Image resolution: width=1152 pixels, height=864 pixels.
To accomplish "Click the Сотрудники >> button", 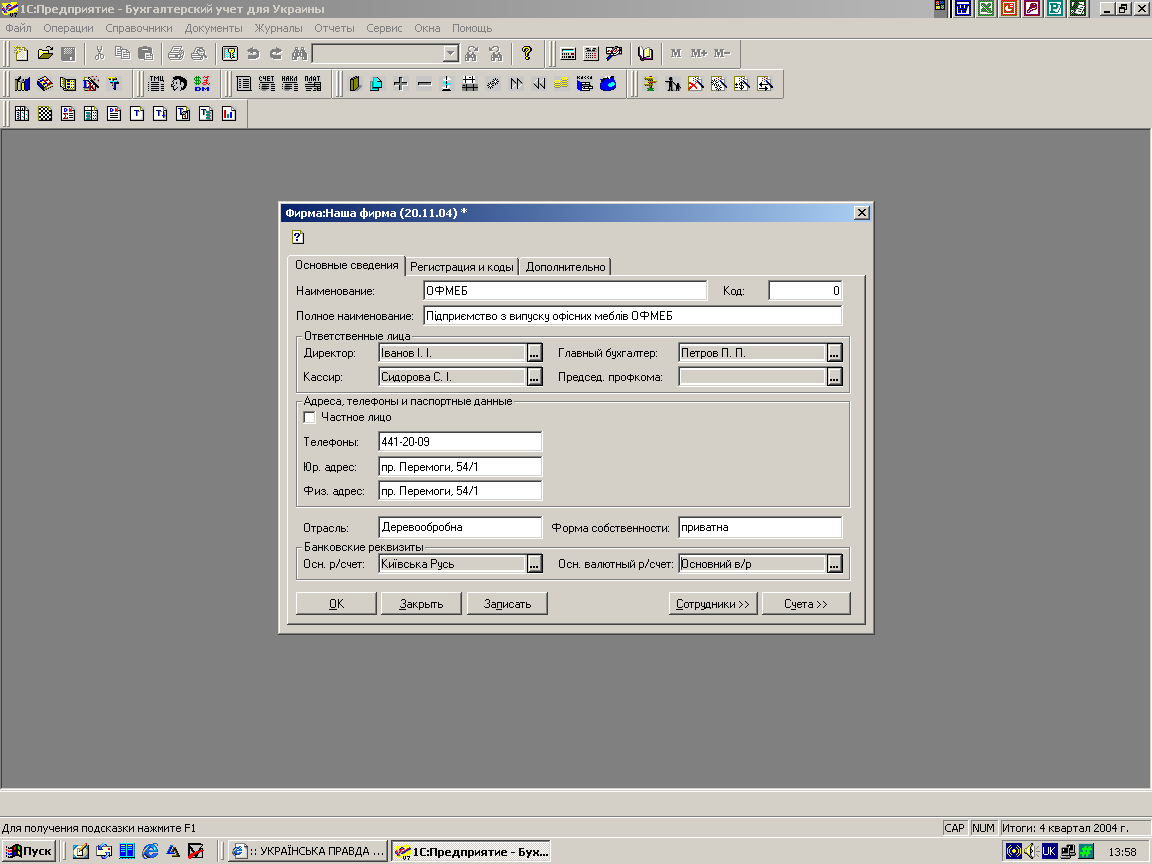I will (x=713, y=604).
